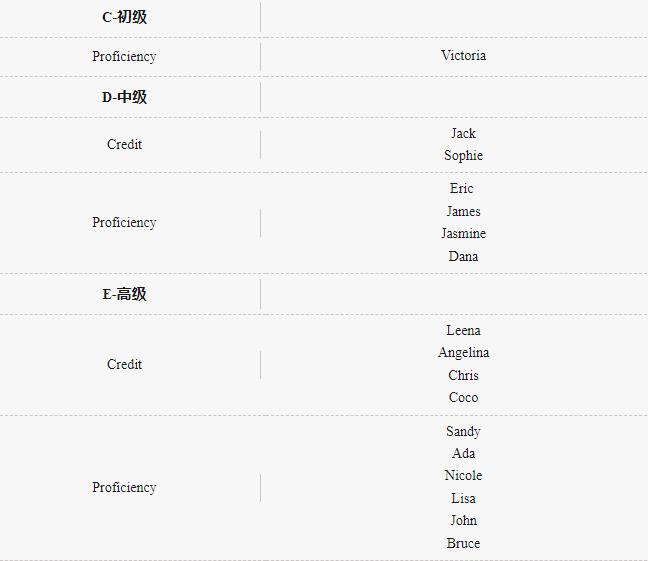Click on the name Angelina
Viewport: 648px width, 561px height.
point(463,352)
